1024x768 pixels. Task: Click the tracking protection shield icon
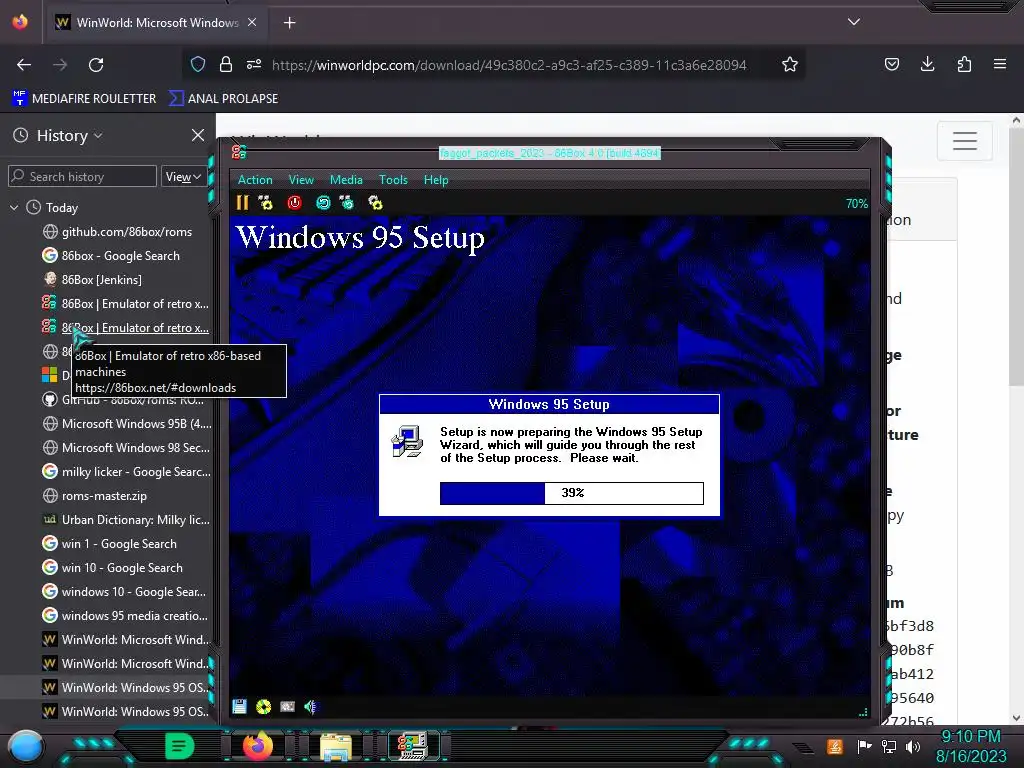[198, 64]
